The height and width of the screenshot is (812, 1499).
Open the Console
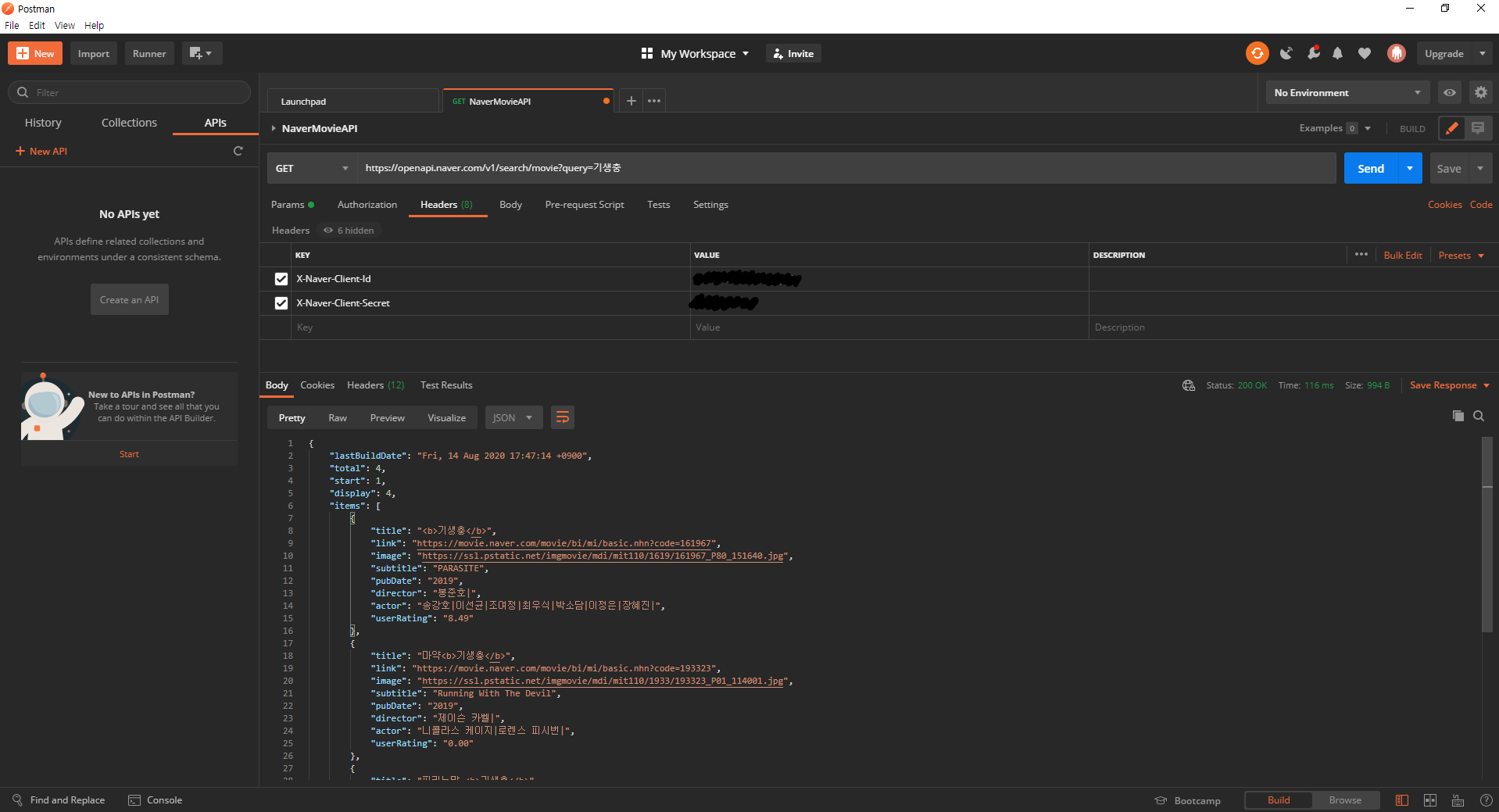coord(156,800)
